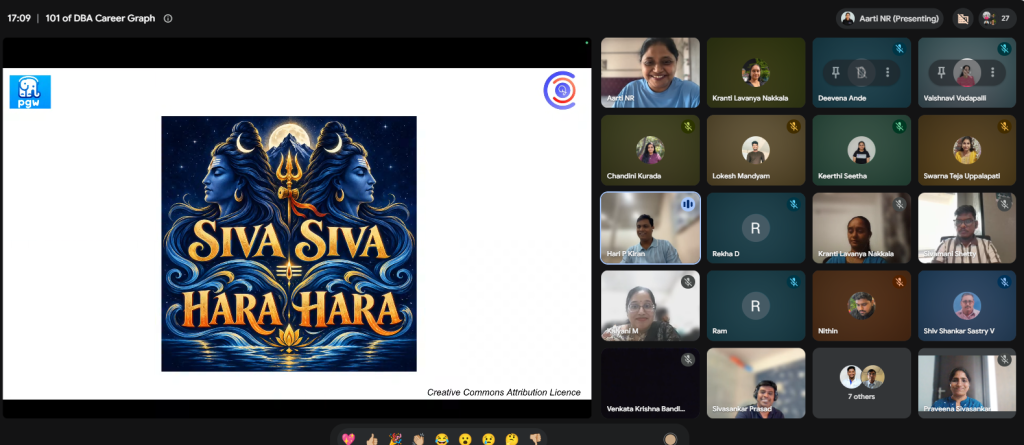This screenshot has width=1024, height=445.
Task: Open the participants list showing 27
Action: [x=997, y=19]
